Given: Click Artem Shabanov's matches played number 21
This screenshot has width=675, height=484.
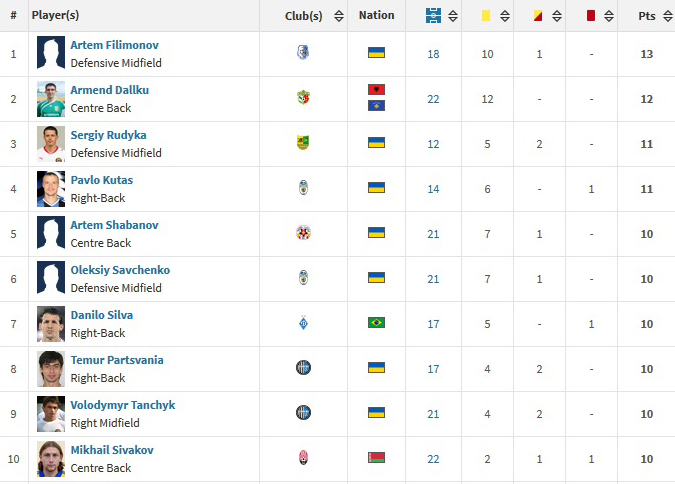Looking at the screenshot, I should click(433, 233).
